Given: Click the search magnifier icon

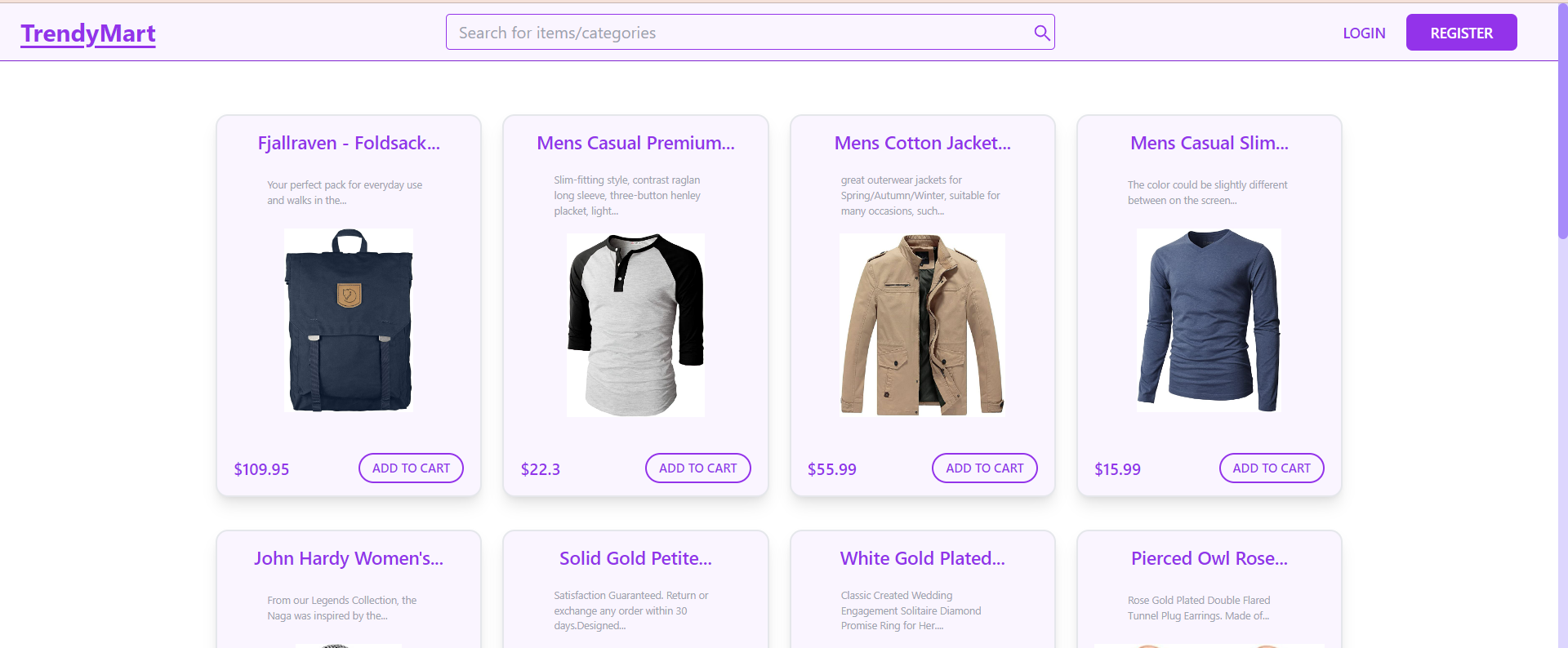Looking at the screenshot, I should pos(1041,33).
